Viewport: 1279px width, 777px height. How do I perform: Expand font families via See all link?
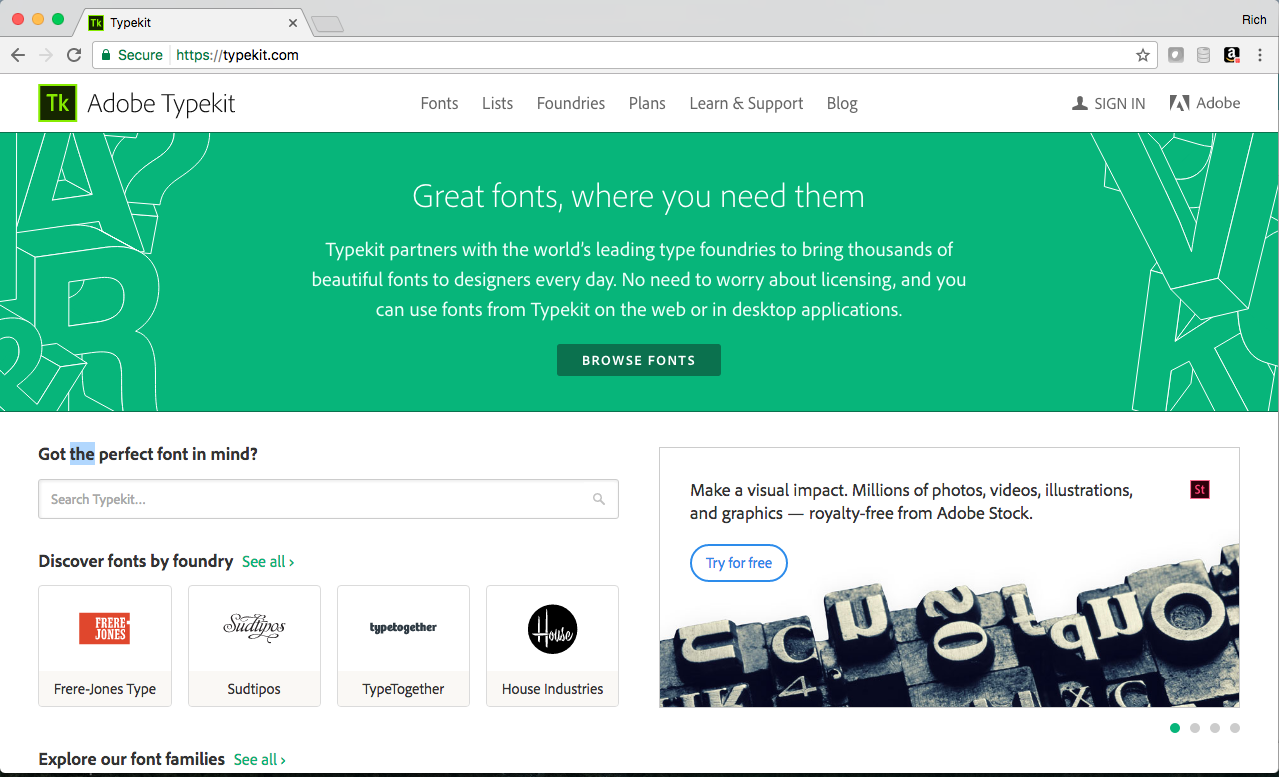(x=259, y=760)
